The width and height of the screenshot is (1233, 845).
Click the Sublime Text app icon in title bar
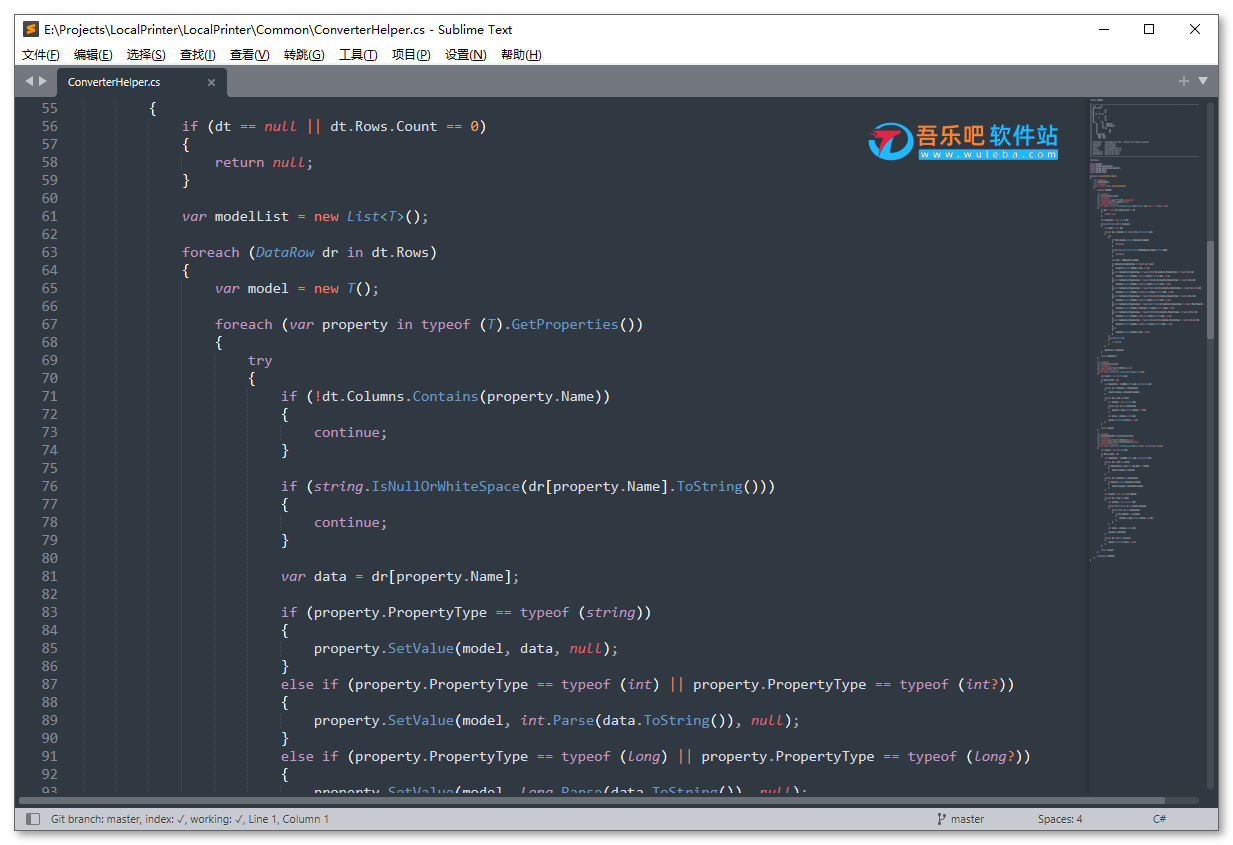pyautogui.click(x=31, y=29)
